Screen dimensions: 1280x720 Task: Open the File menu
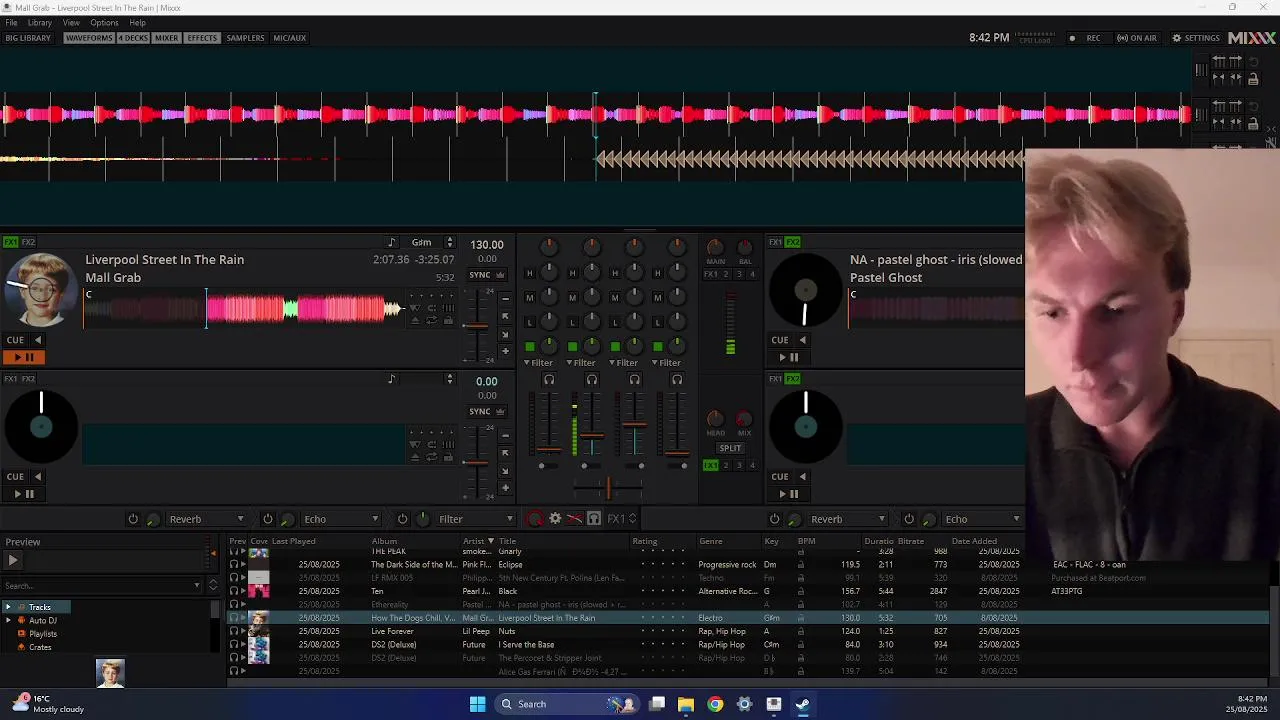[x=11, y=22]
